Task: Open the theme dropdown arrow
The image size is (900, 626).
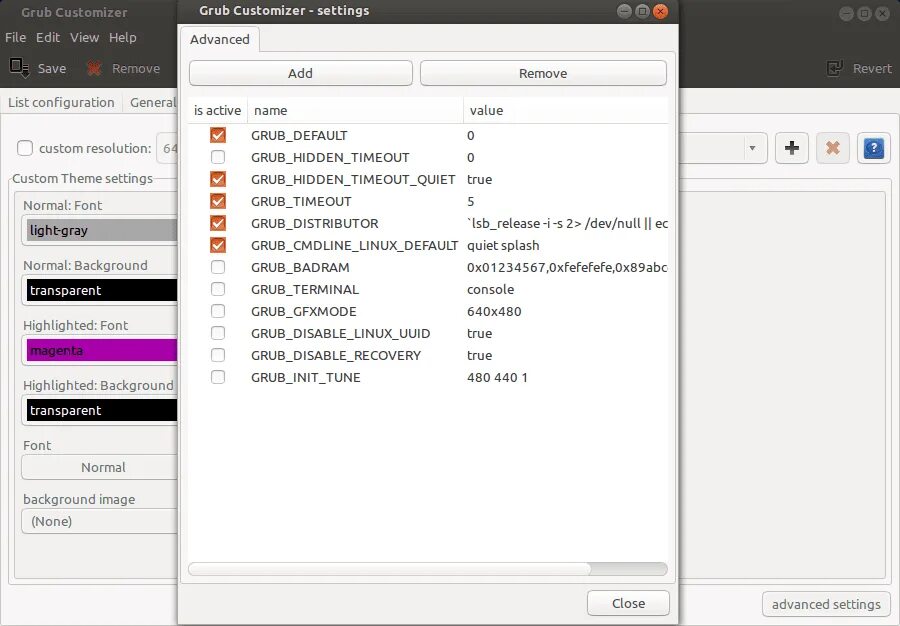Action: tap(752, 148)
